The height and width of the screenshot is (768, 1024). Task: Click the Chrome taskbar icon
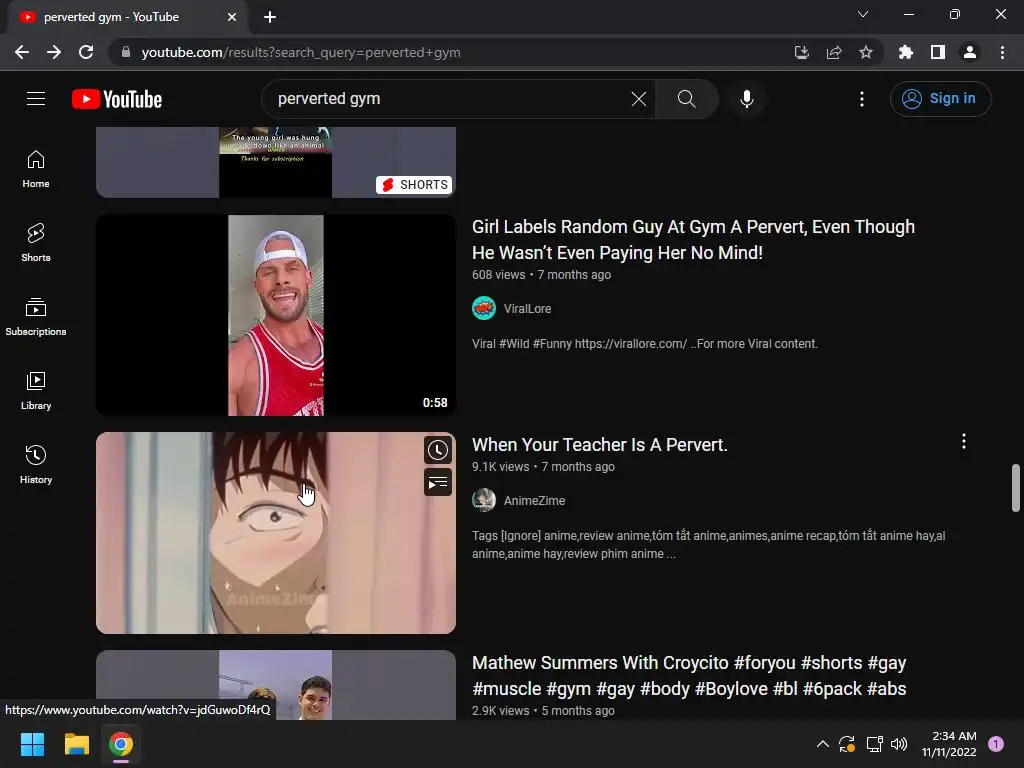(x=121, y=744)
